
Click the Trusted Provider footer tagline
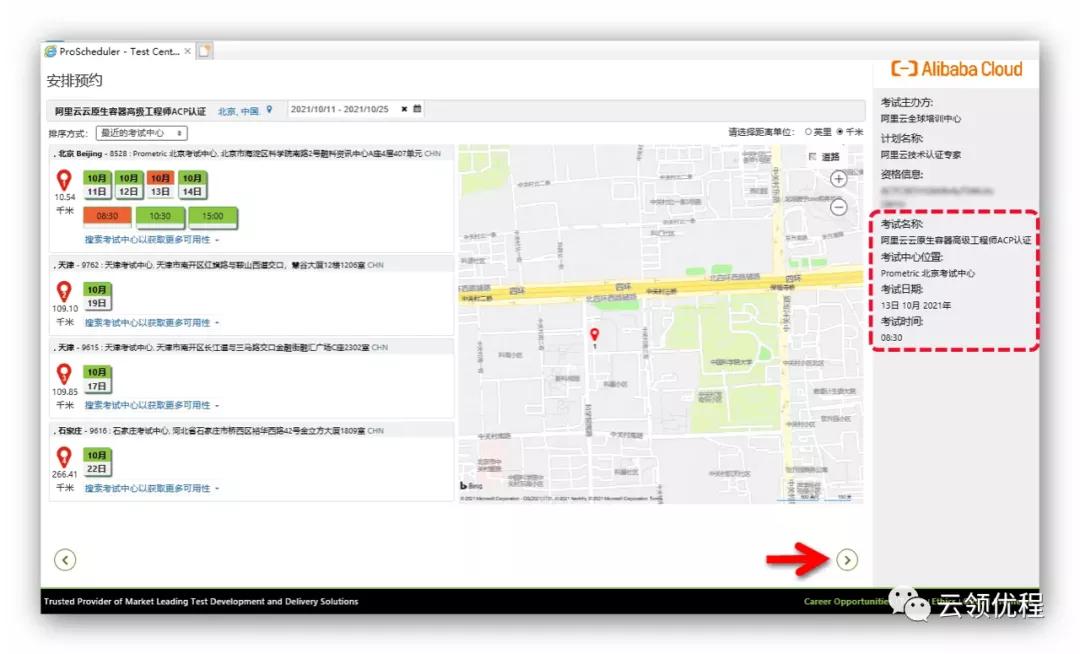tap(201, 601)
